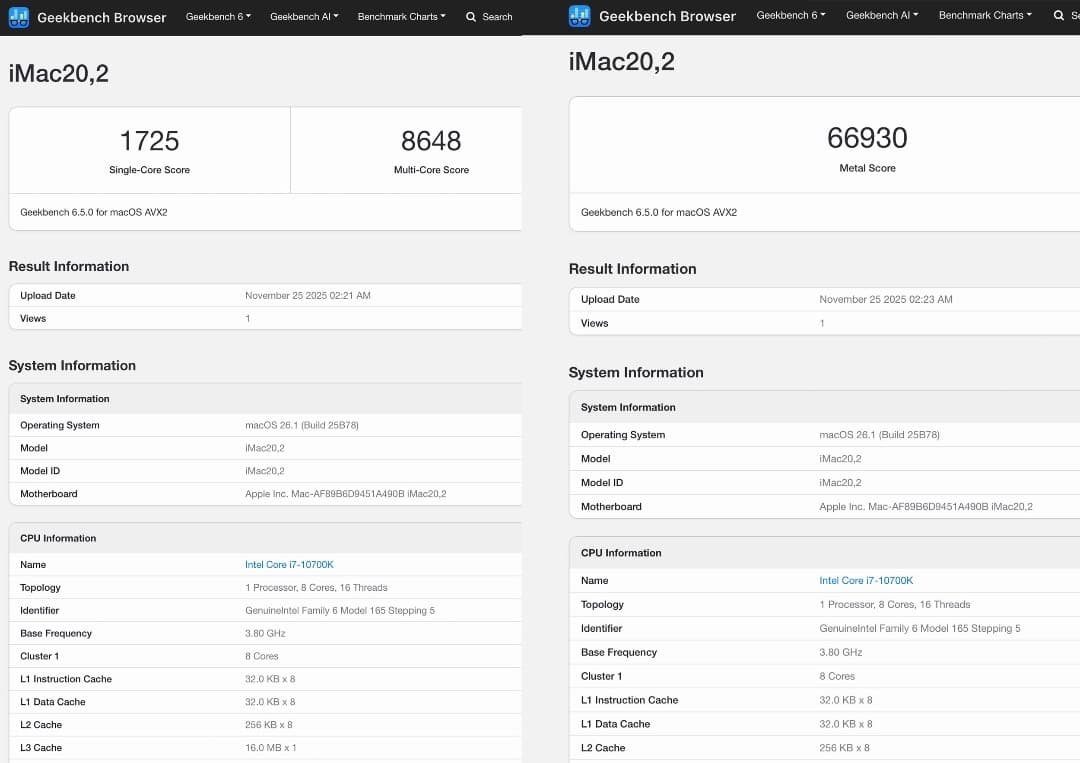
Task: Click the Metal Score value 66930
Action: (x=867, y=138)
